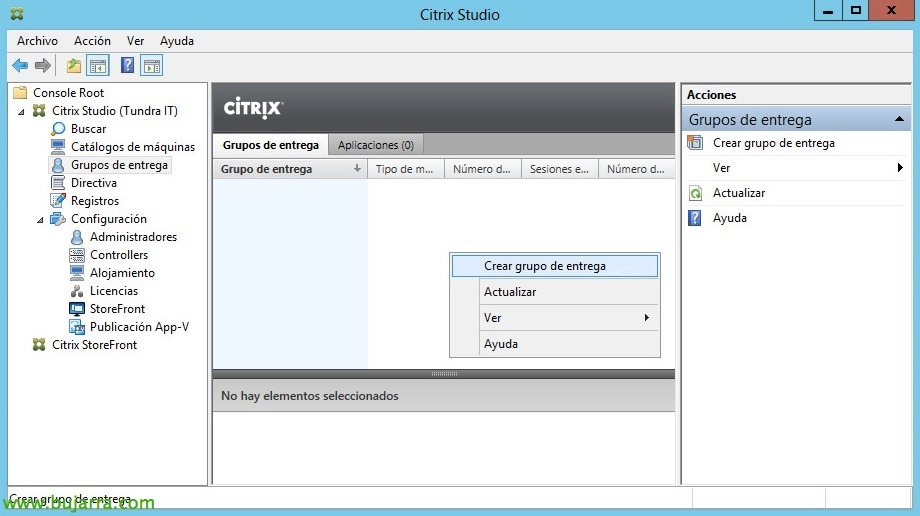The width and height of the screenshot is (920, 516).
Task: Click 'No hay elementos seleccionados' text
Action: click(x=310, y=396)
